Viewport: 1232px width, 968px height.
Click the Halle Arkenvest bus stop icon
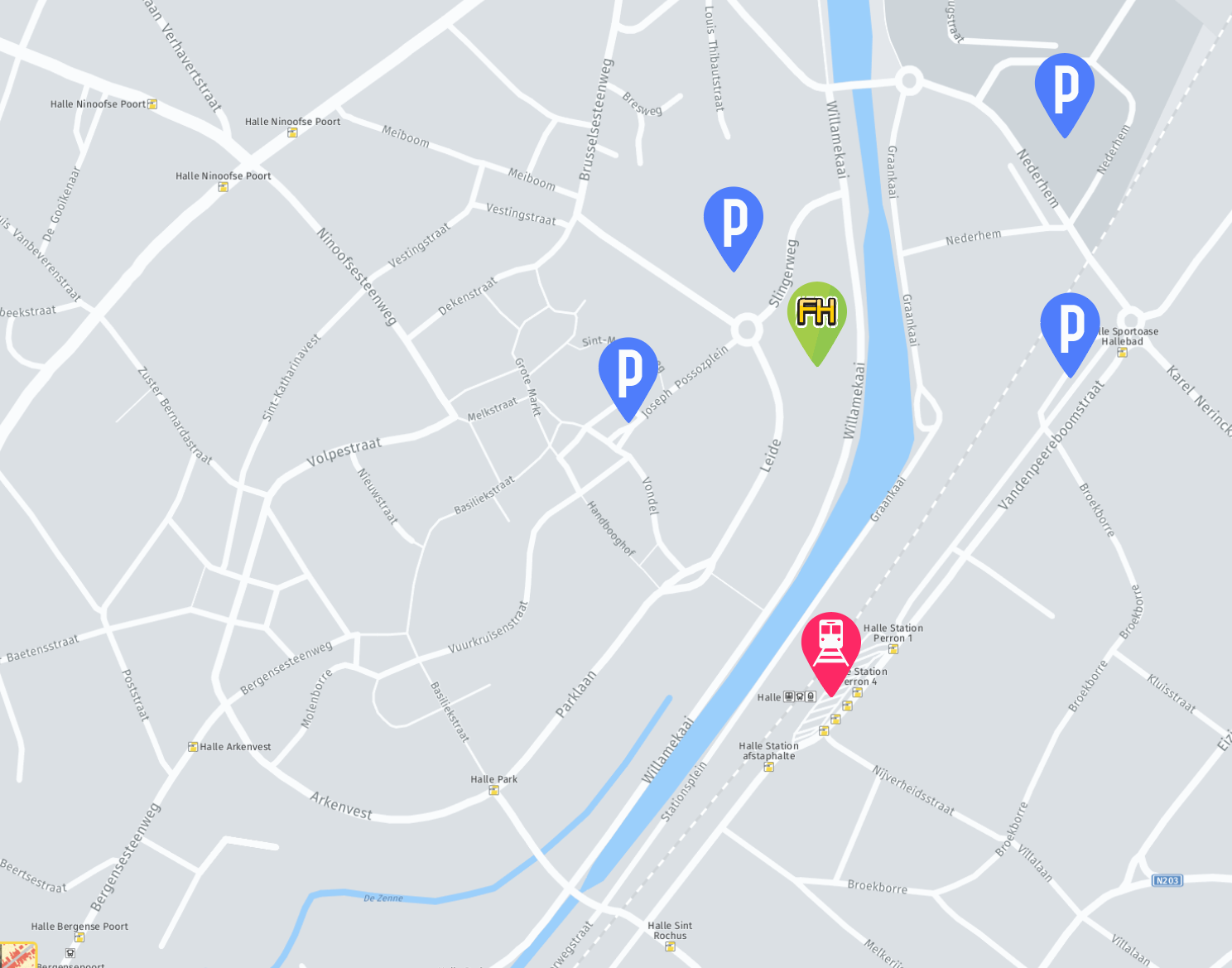pyautogui.click(x=193, y=747)
